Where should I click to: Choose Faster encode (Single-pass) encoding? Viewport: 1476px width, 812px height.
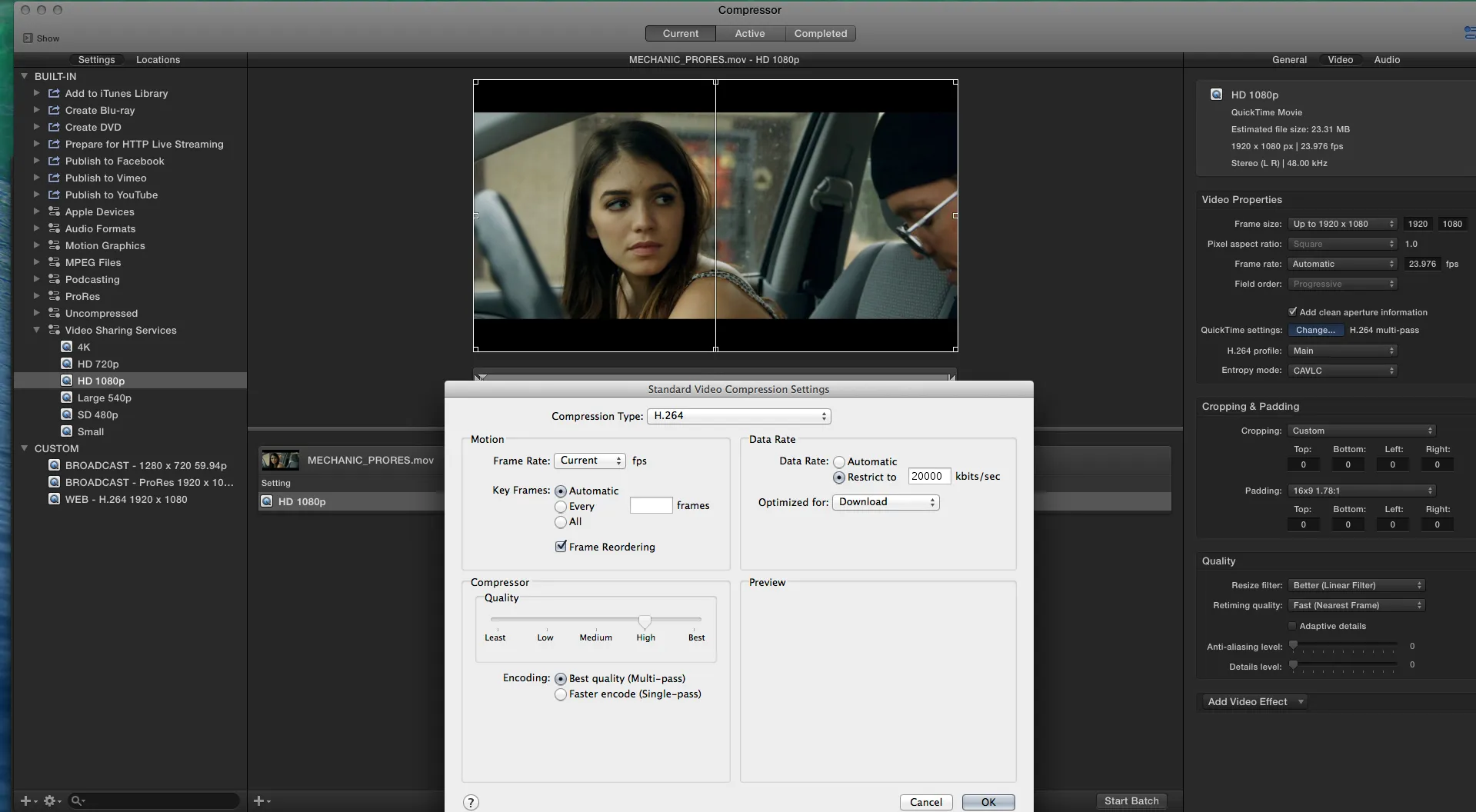point(561,694)
